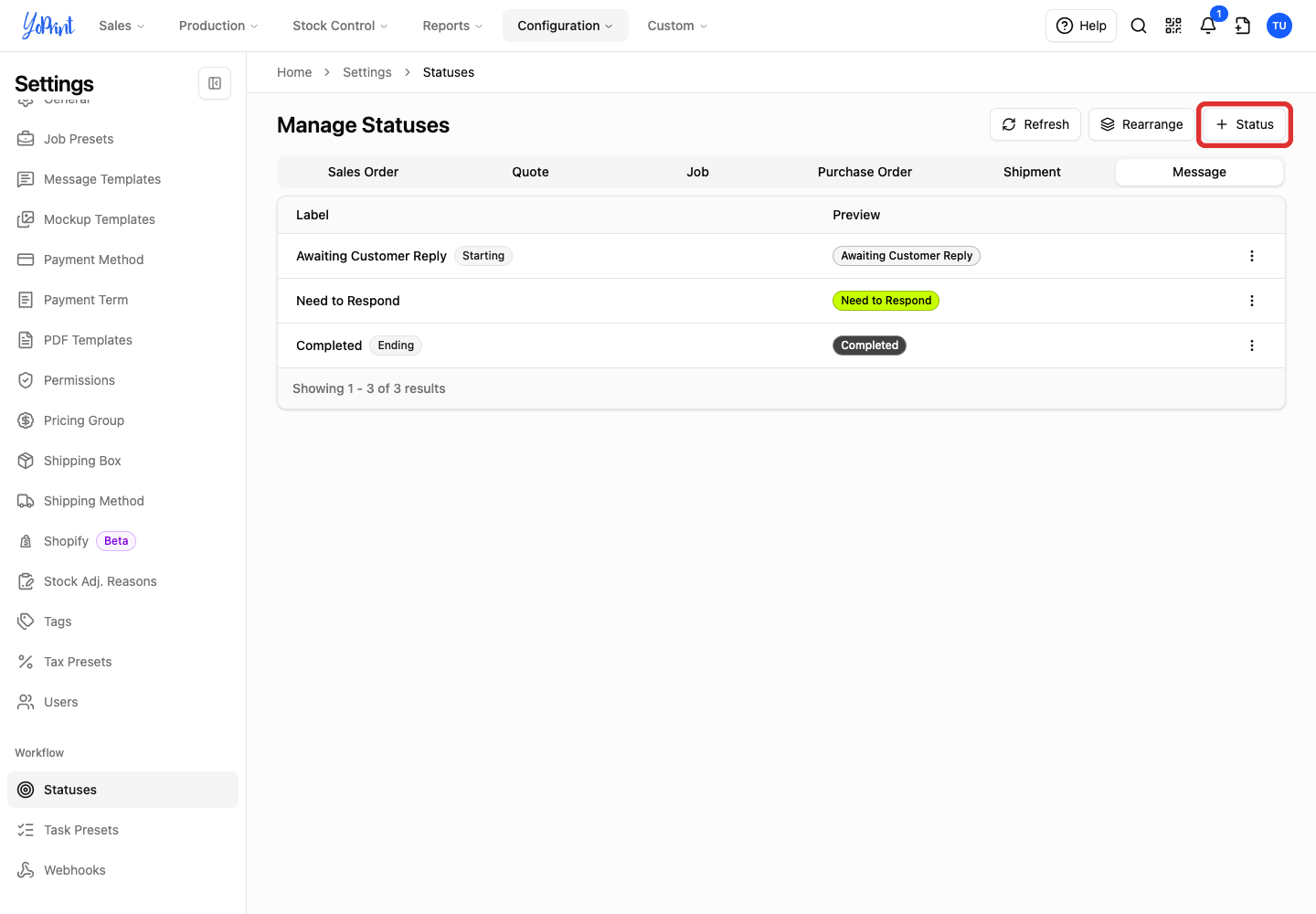Viewport: 1316px width, 914px height.
Task: Open the Reports dropdown menu
Action: [452, 26]
